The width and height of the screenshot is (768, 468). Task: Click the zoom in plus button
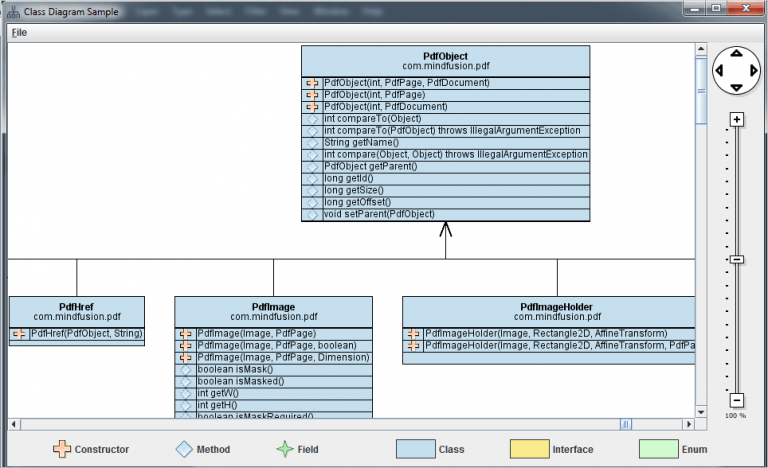pyautogui.click(x=737, y=120)
